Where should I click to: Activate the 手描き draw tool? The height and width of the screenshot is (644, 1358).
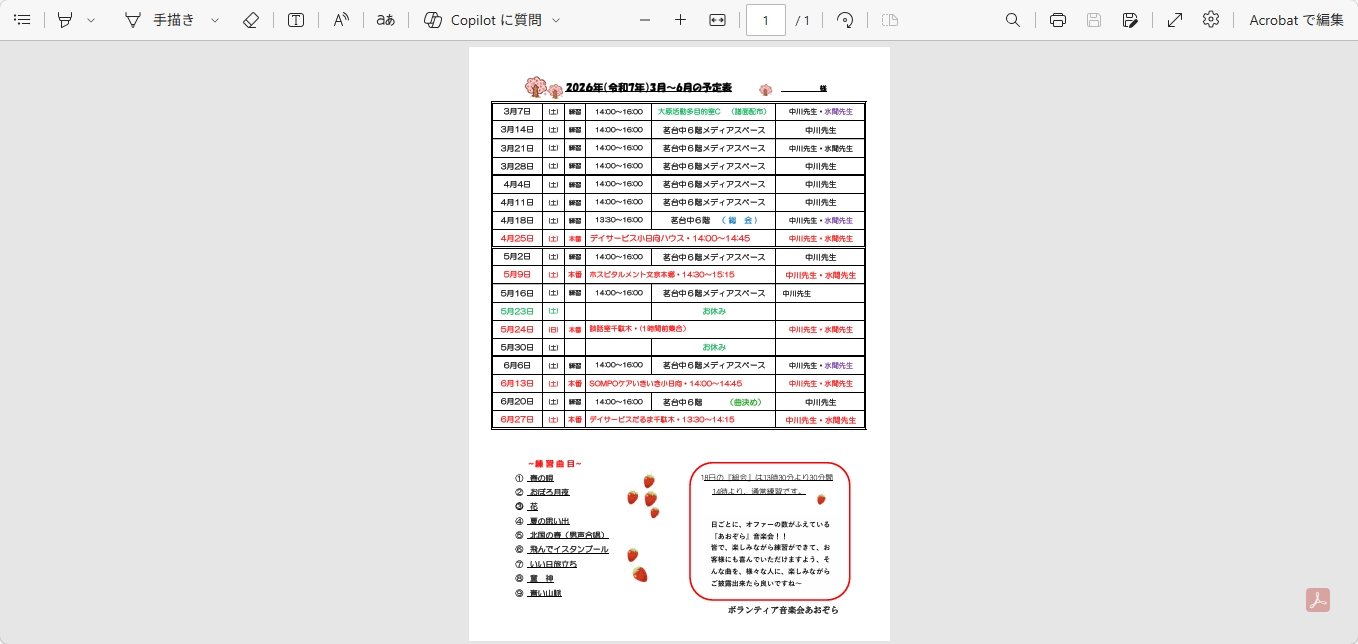(x=160, y=20)
